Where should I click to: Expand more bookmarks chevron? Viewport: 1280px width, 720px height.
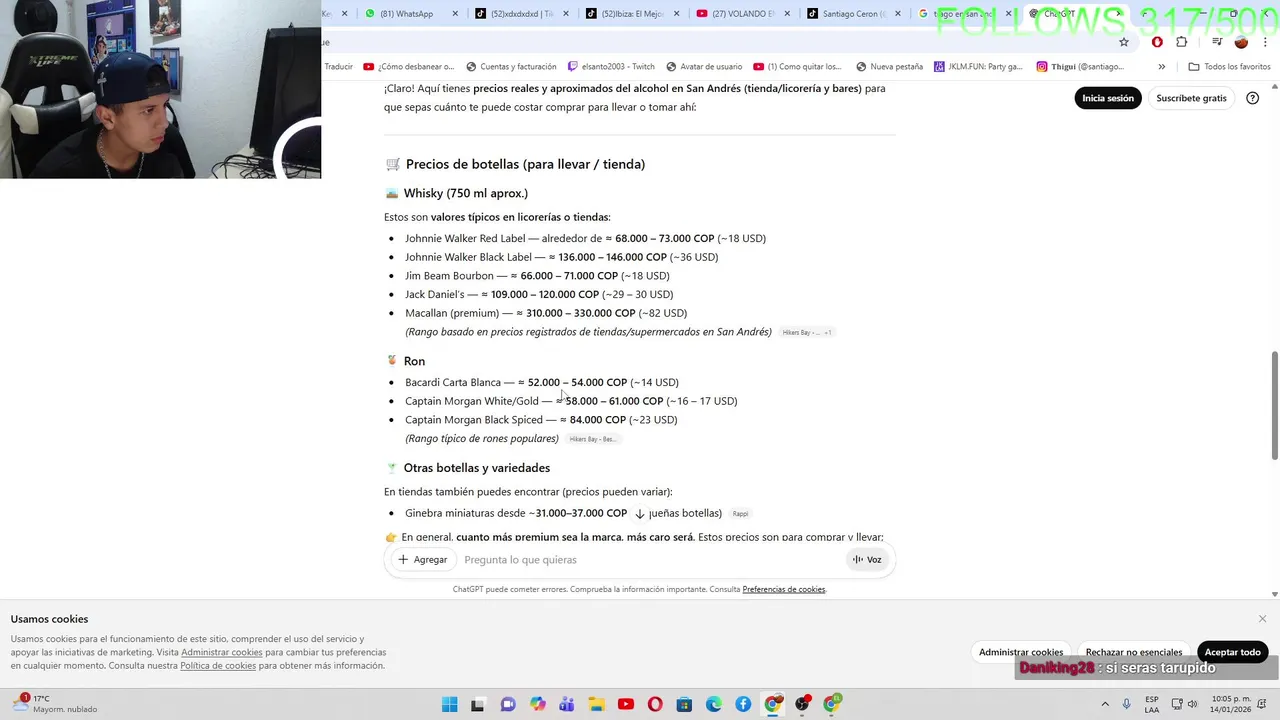pos(1161,67)
